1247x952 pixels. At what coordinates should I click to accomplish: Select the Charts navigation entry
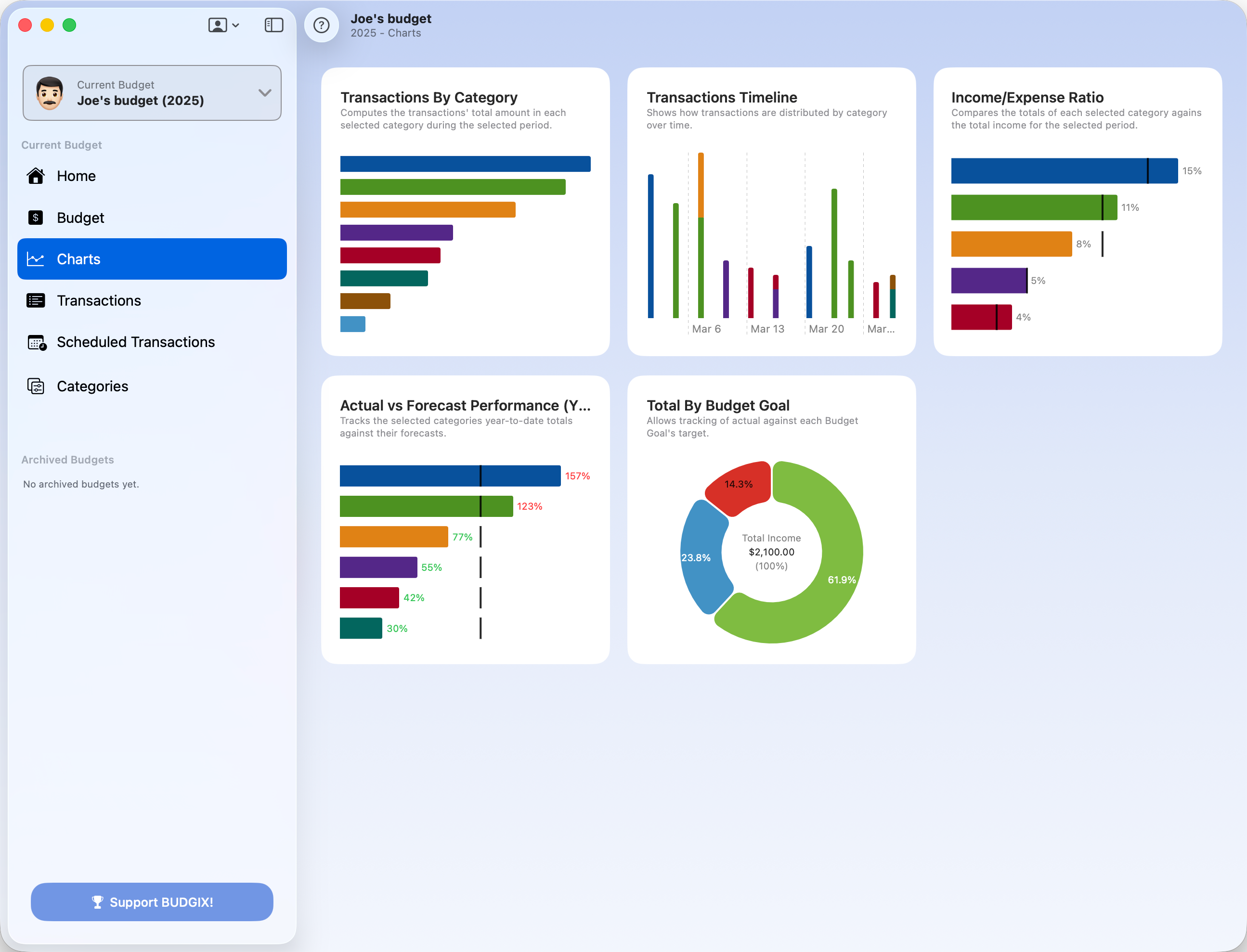(79, 259)
